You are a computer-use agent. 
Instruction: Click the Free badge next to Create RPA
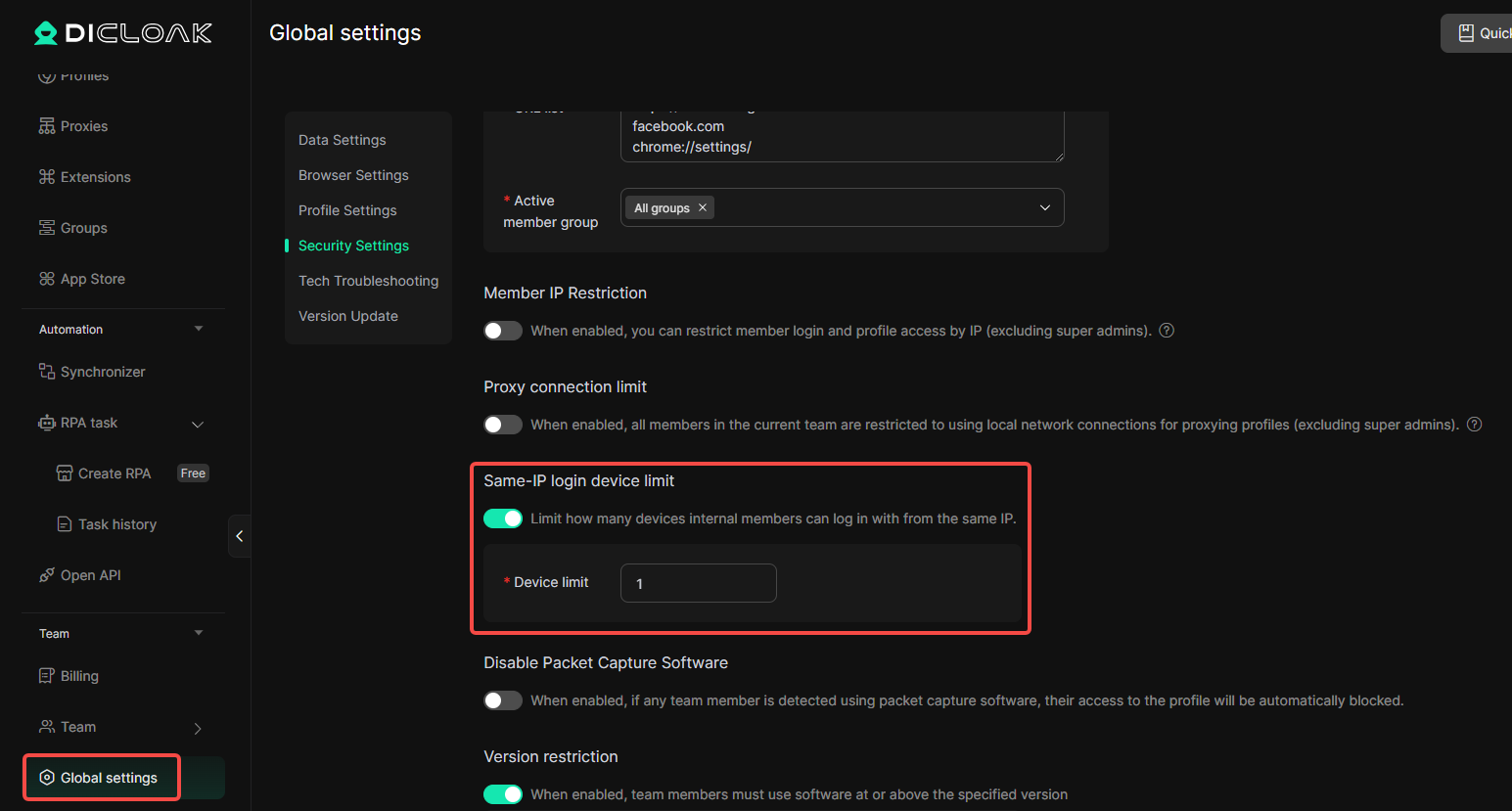click(194, 473)
